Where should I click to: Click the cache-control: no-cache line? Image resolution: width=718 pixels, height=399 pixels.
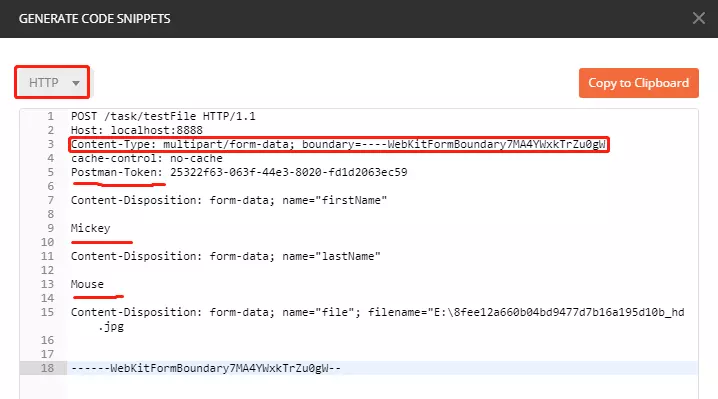pos(147,159)
